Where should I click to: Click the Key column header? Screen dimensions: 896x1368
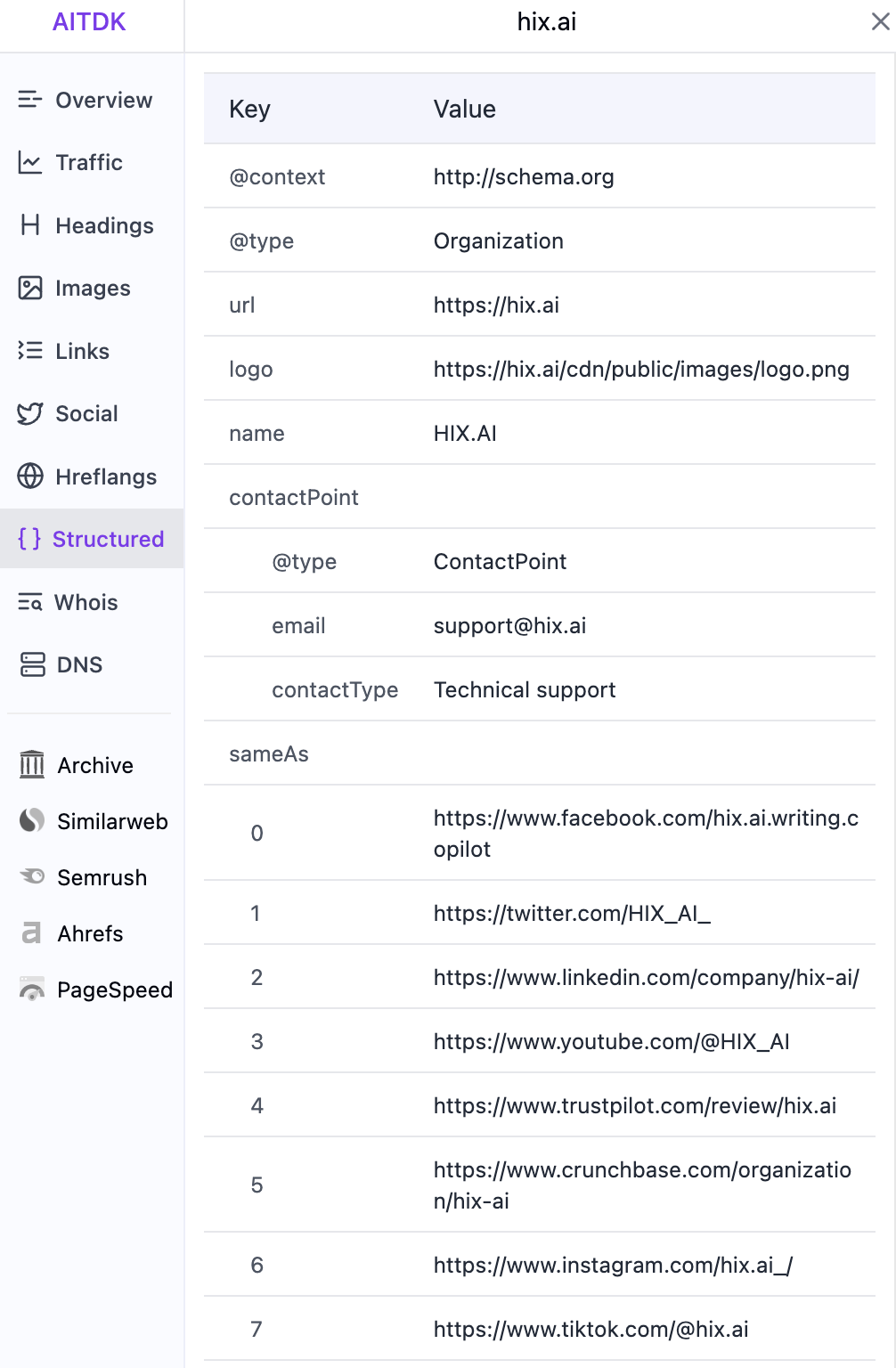click(x=249, y=109)
